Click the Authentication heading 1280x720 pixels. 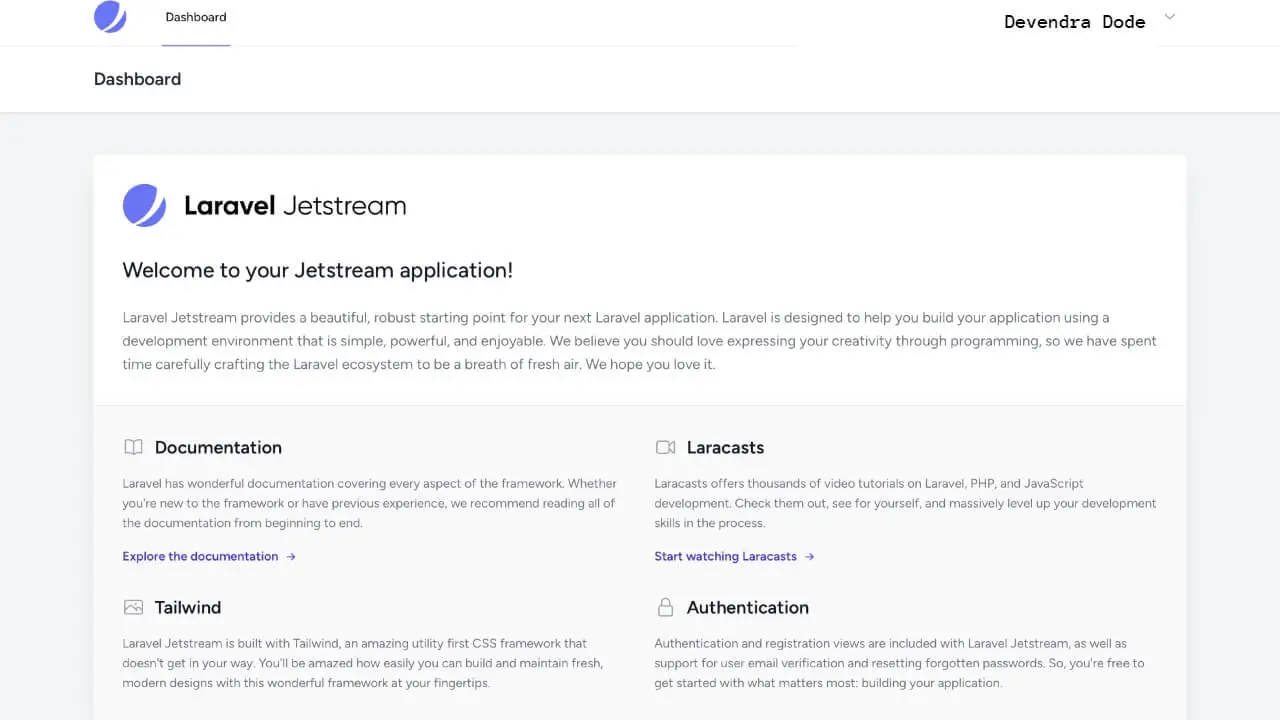point(748,607)
